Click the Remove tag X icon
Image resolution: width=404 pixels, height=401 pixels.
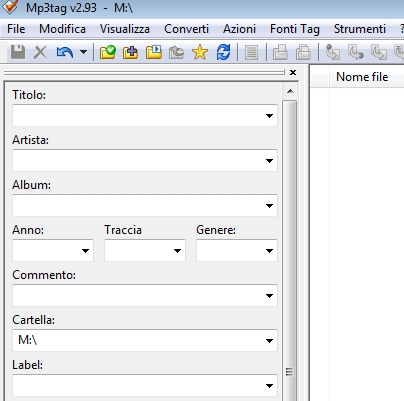[40, 52]
